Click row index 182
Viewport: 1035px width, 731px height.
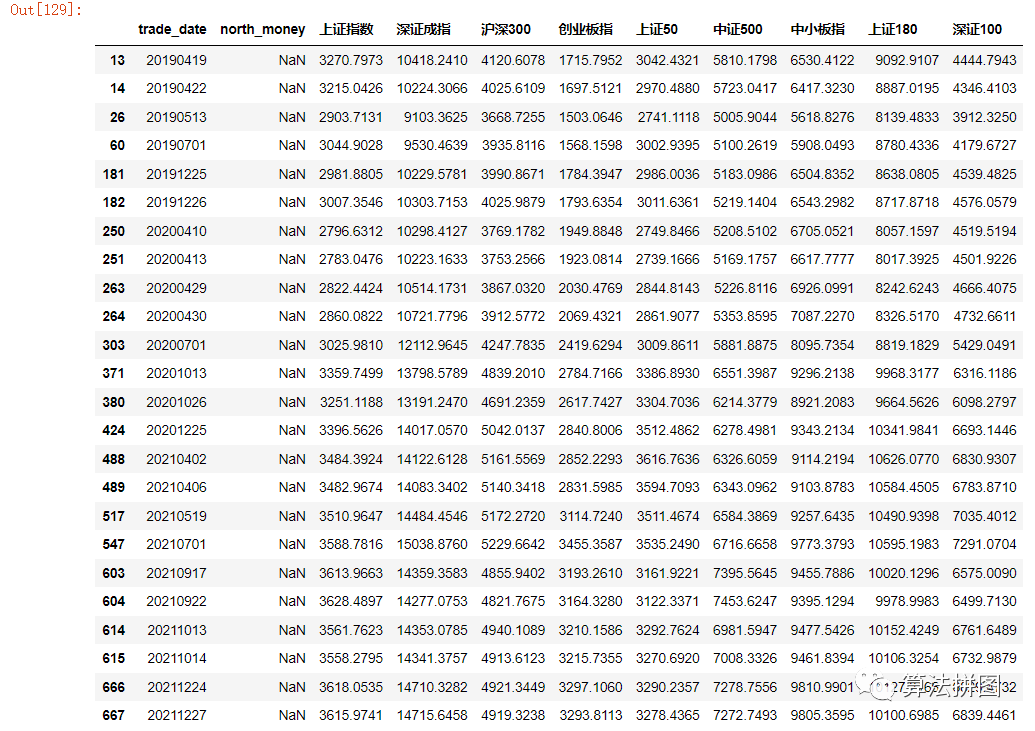114,203
